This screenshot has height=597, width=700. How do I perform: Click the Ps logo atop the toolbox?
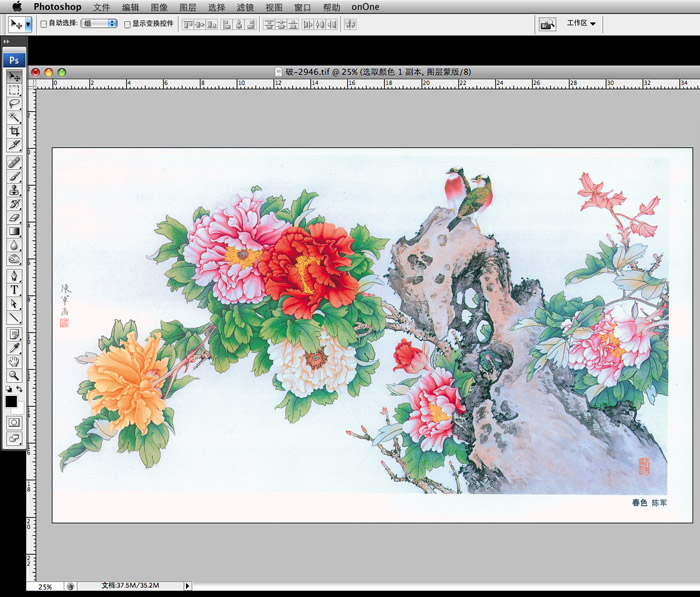point(14,60)
